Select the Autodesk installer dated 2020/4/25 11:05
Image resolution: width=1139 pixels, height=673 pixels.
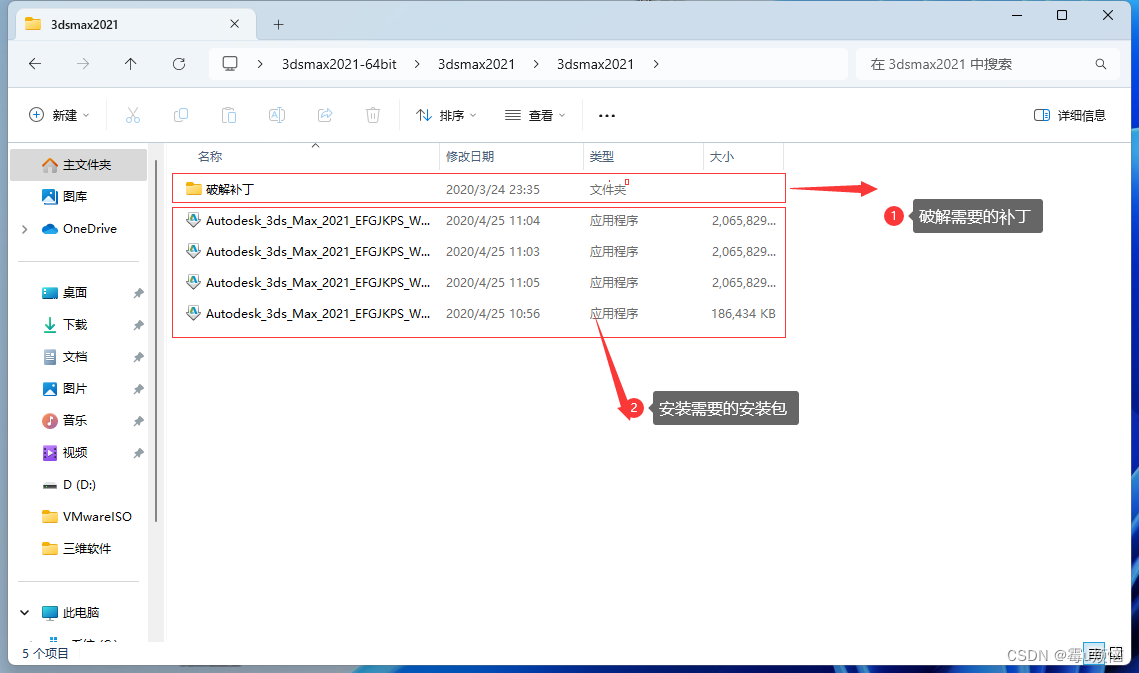pos(479,283)
